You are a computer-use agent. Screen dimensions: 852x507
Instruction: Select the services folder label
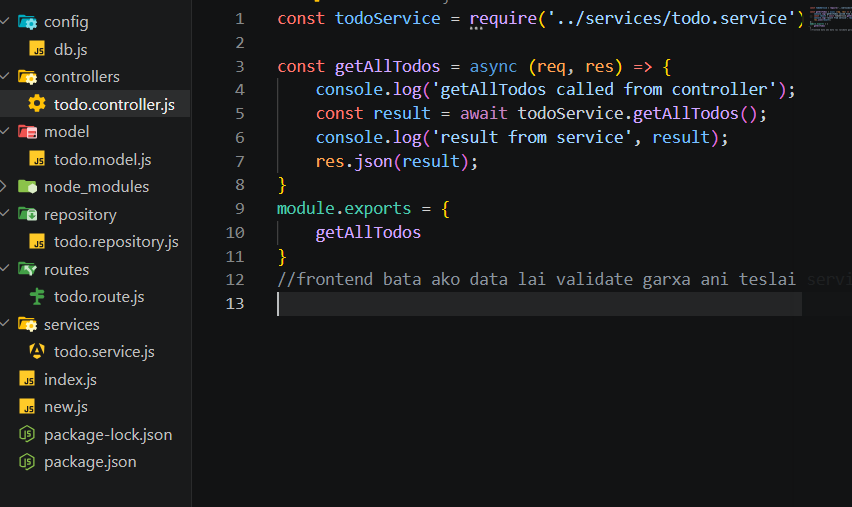click(72, 324)
